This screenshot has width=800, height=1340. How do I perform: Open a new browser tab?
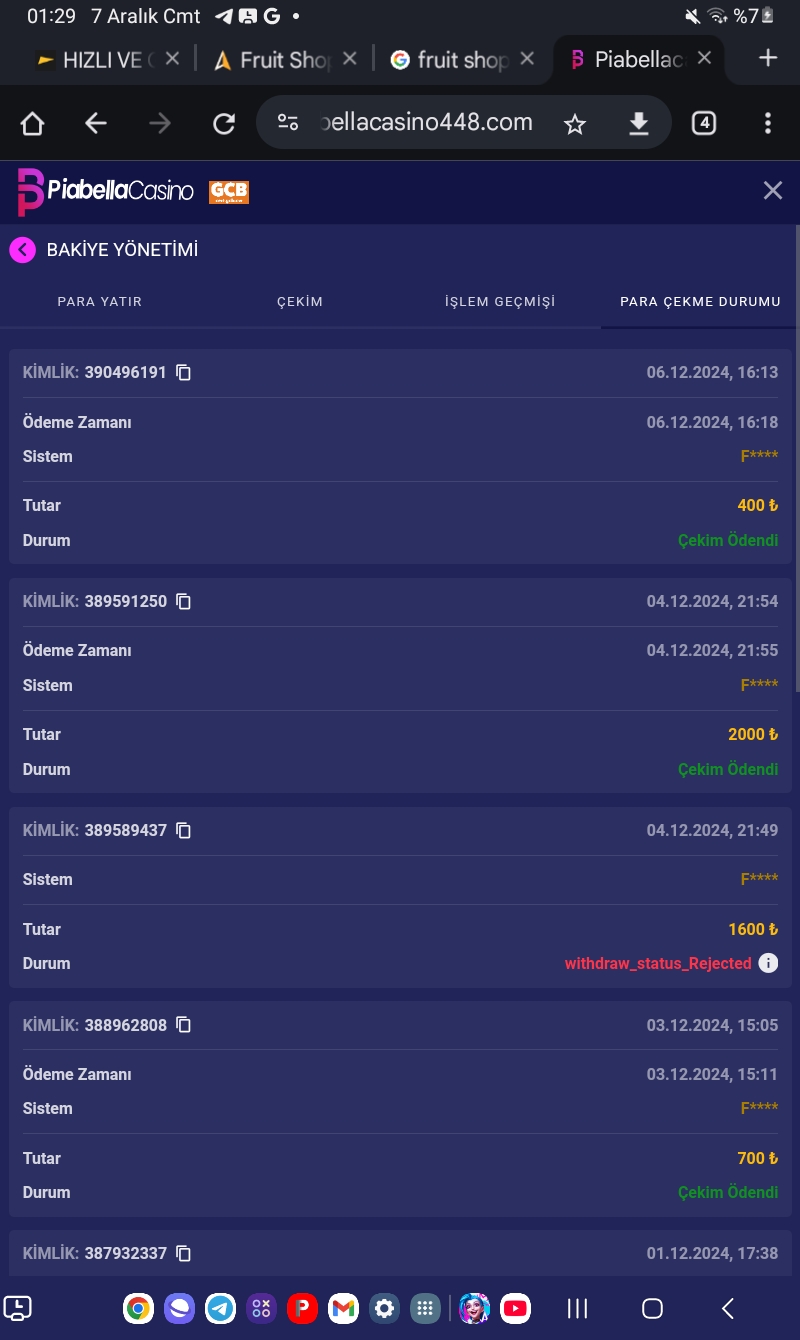[x=767, y=58]
